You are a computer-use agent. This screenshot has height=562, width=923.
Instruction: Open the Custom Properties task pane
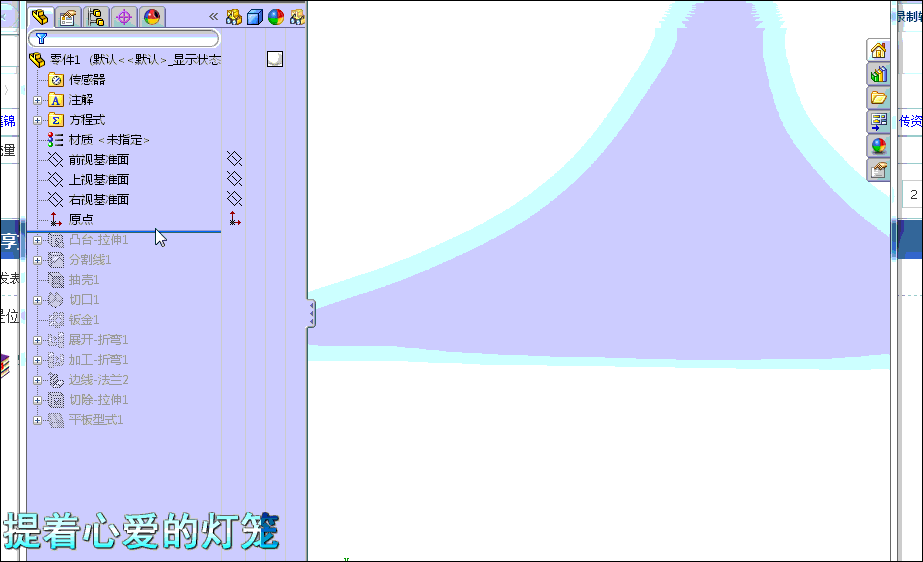[878, 170]
